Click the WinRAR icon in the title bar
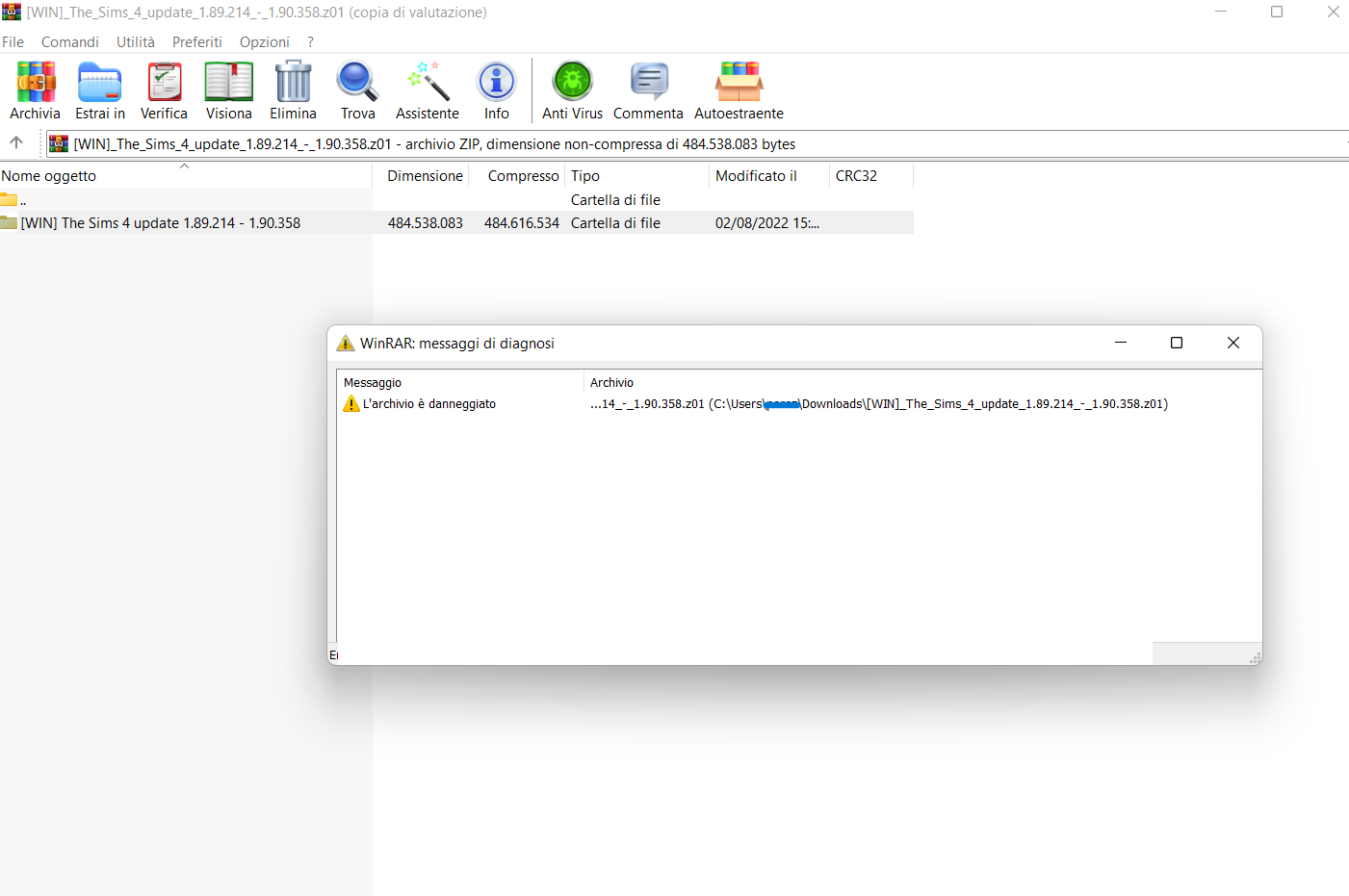Viewport: 1349px width, 896px height. tap(11, 12)
